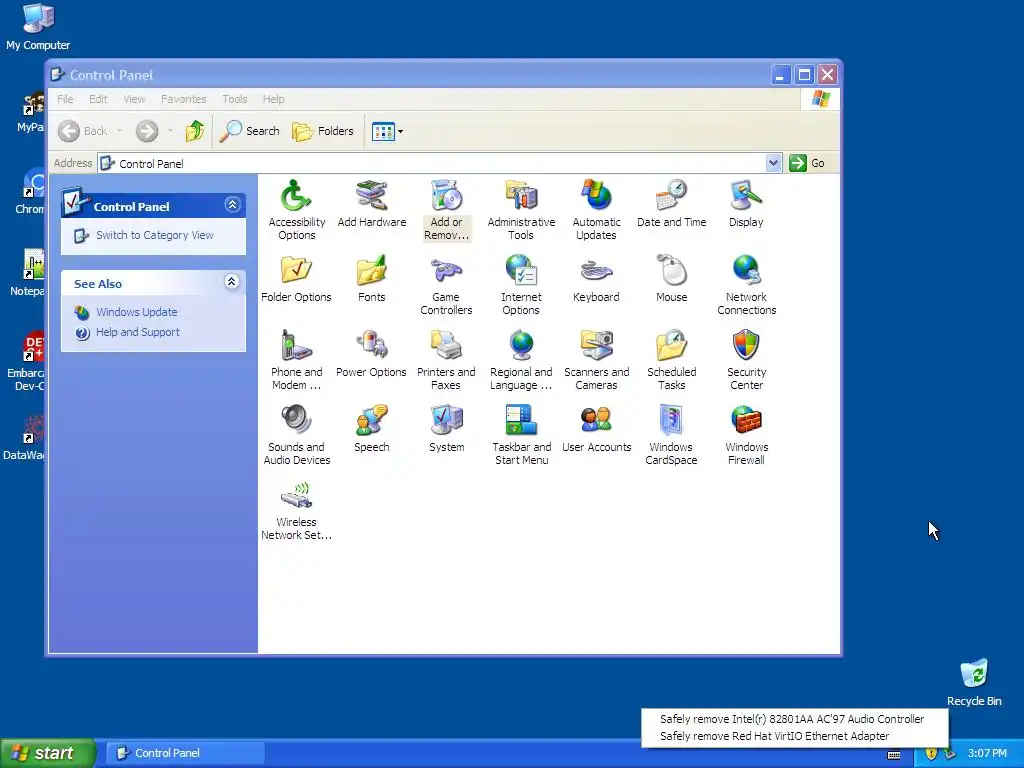Open the Windows Update link
The image size is (1024, 768).
coord(136,312)
